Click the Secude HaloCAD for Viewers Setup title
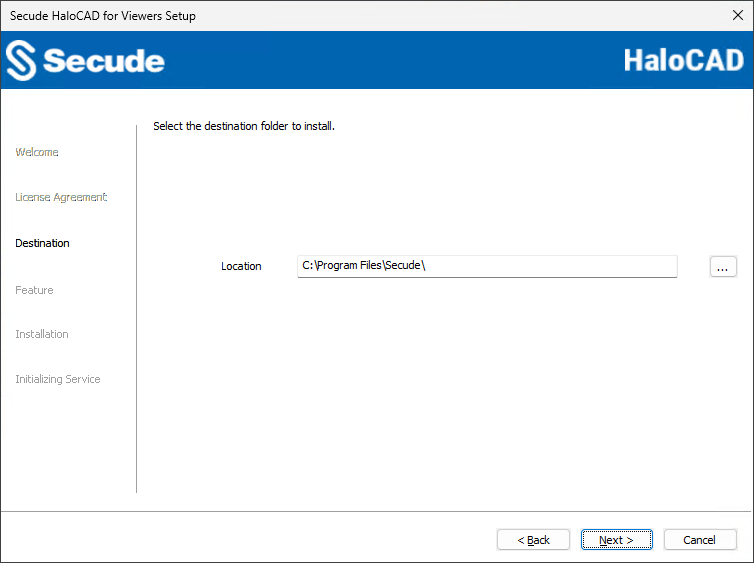Viewport: 754px width, 563px height. pyautogui.click(x=103, y=16)
